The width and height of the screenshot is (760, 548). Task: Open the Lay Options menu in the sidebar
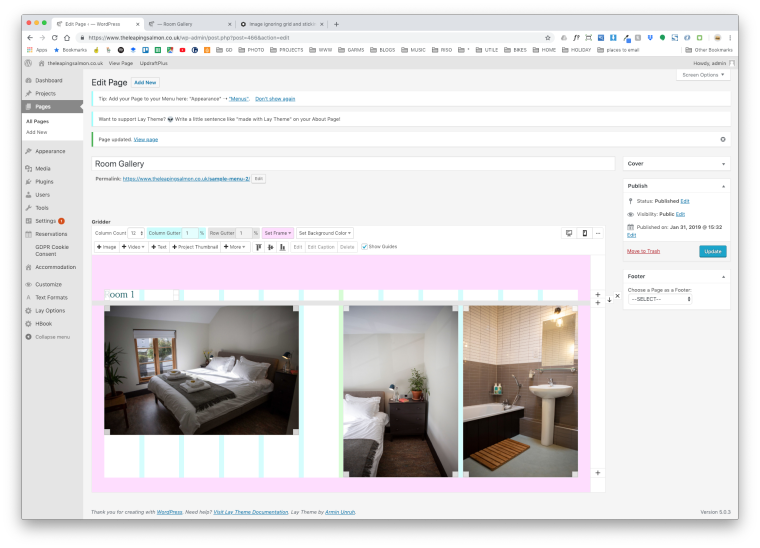(x=50, y=310)
